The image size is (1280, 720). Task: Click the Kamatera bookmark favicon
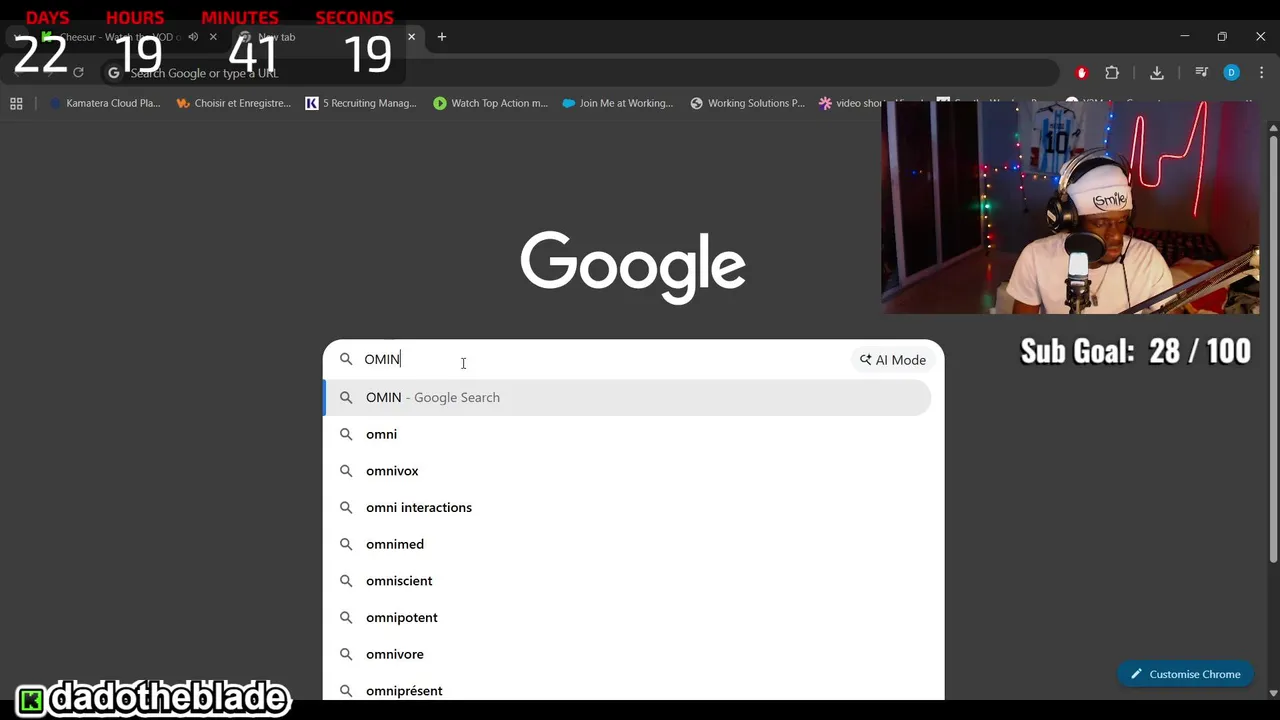point(56,103)
